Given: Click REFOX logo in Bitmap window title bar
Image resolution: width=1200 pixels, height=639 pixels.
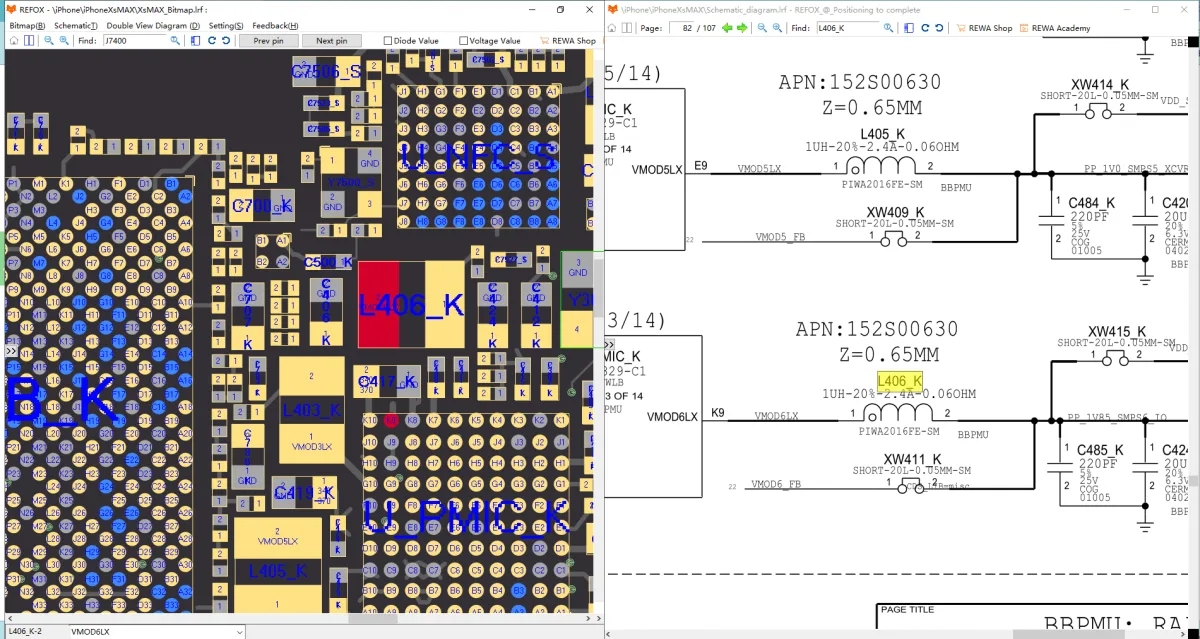Looking at the screenshot, I should pyautogui.click(x=11, y=9).
